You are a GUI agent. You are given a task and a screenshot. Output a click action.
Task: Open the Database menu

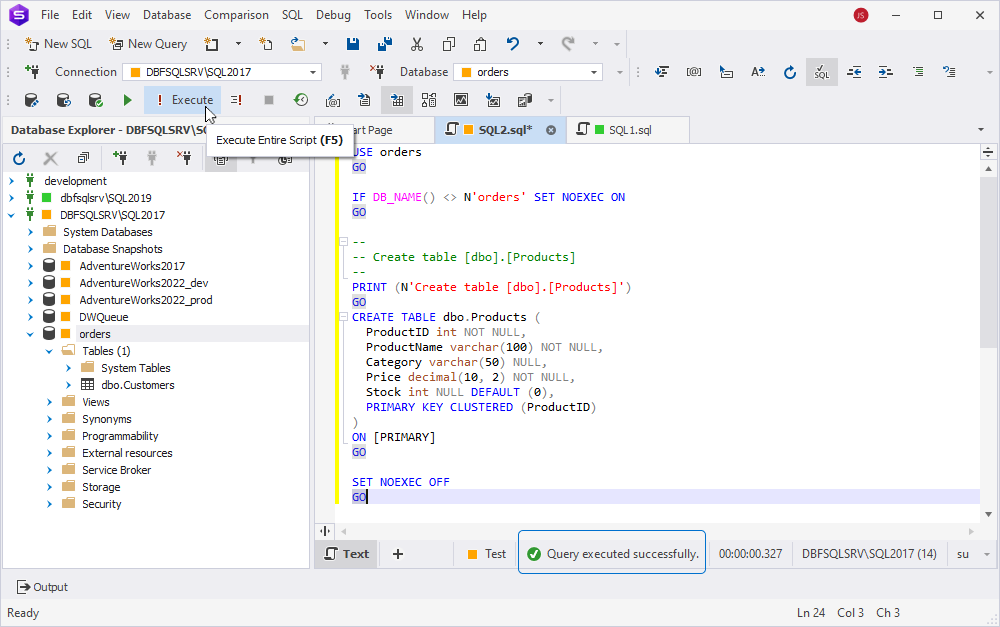(167, 15)
